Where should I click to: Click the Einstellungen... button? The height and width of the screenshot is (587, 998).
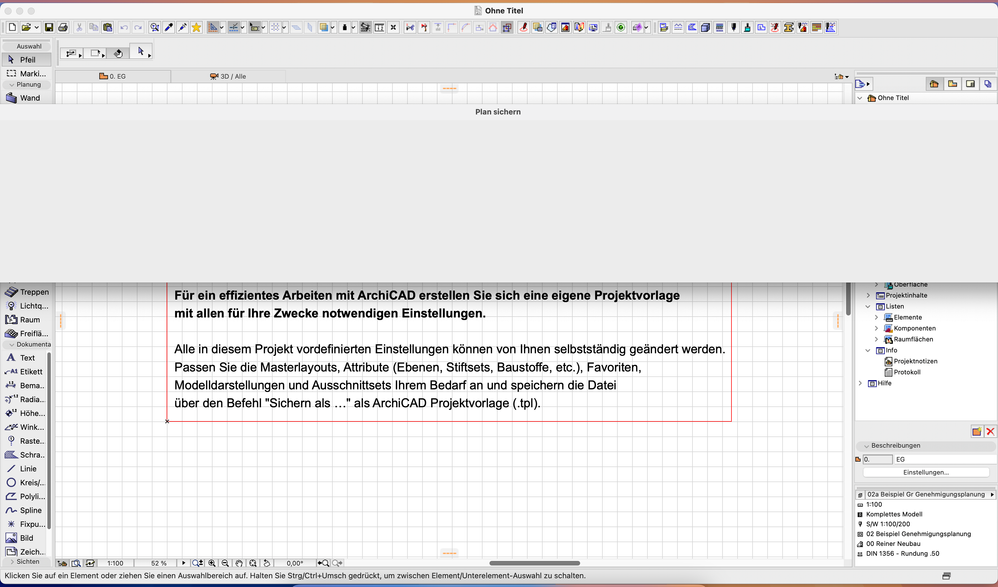pyautogui.click(x=925, y=472)
